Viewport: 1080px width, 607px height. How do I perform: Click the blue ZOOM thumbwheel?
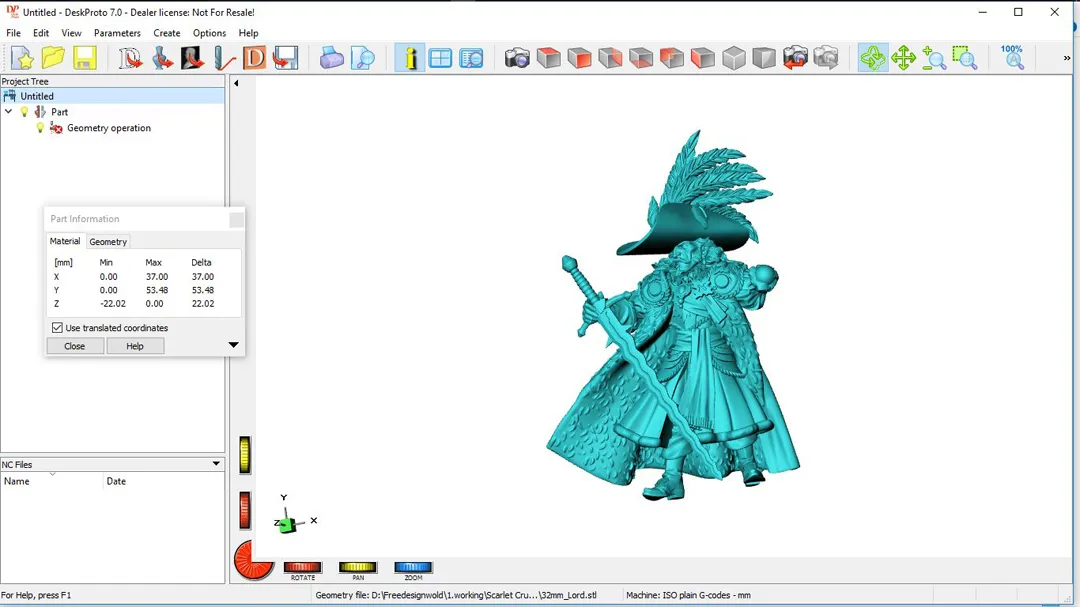[413, 567]
